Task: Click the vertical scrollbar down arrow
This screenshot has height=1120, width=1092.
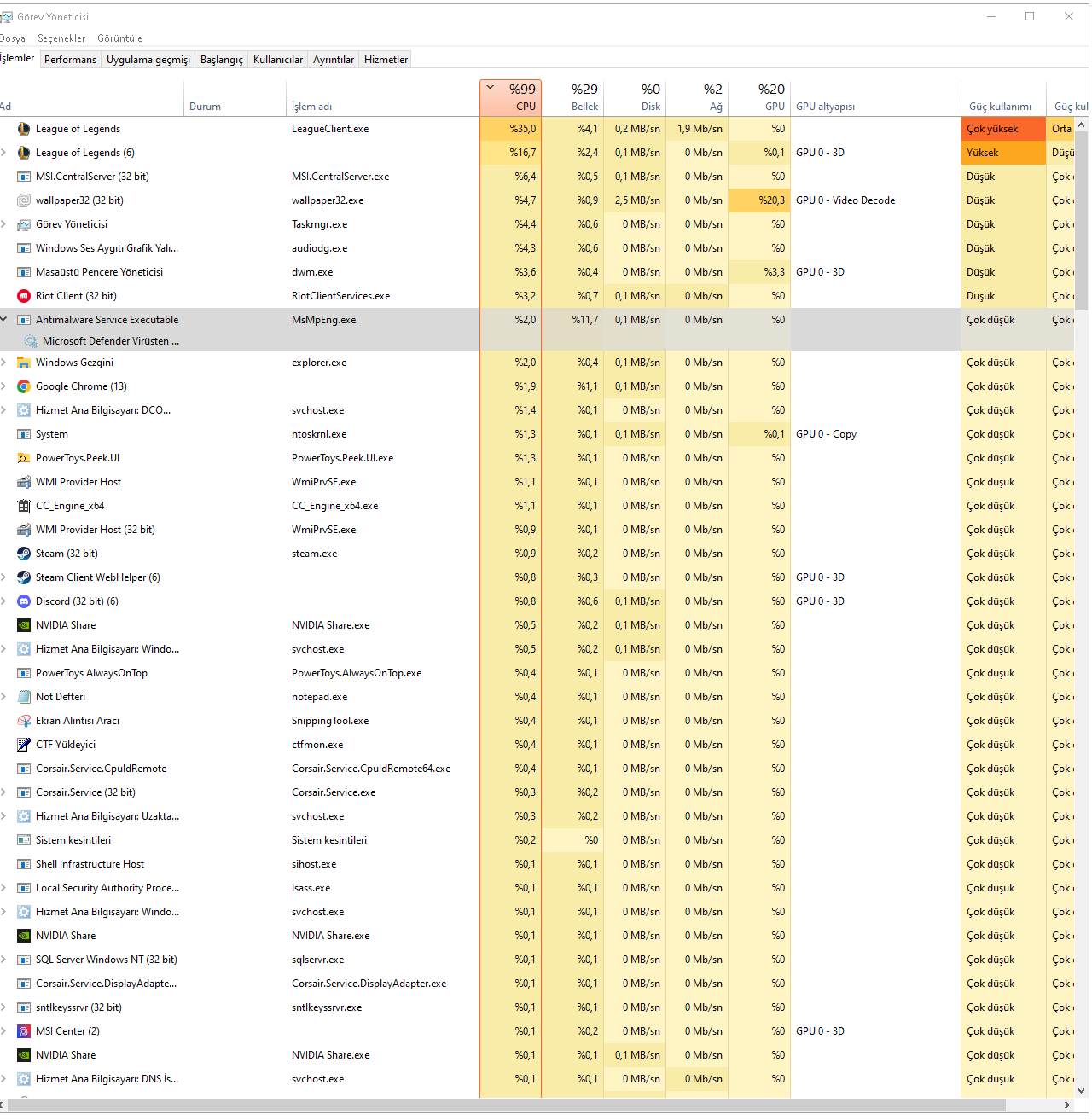Action: click(x=1082, y=1090)
